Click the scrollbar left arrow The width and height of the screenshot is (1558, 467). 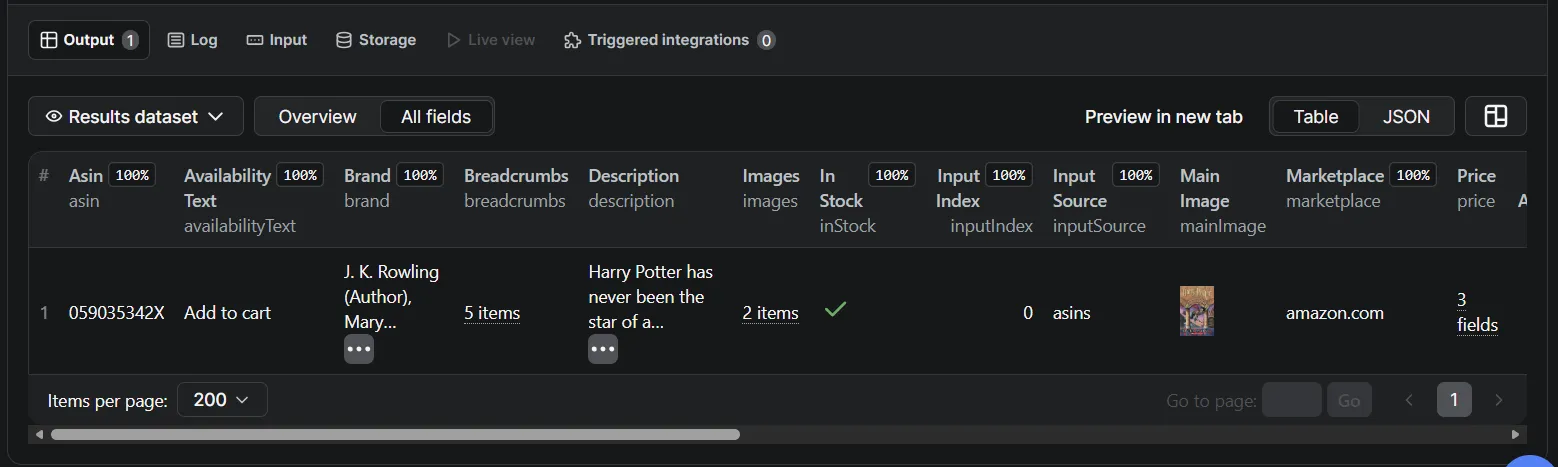coord(39,434)
